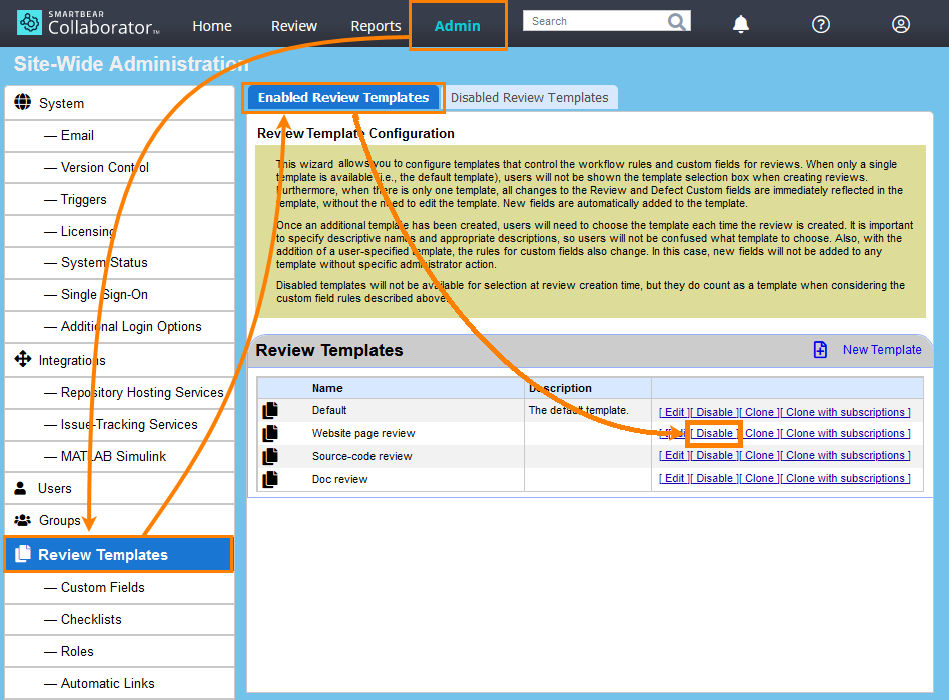Click the document icon beside Default template
Viewport: 949px width, 700px height.
[269, 409]
